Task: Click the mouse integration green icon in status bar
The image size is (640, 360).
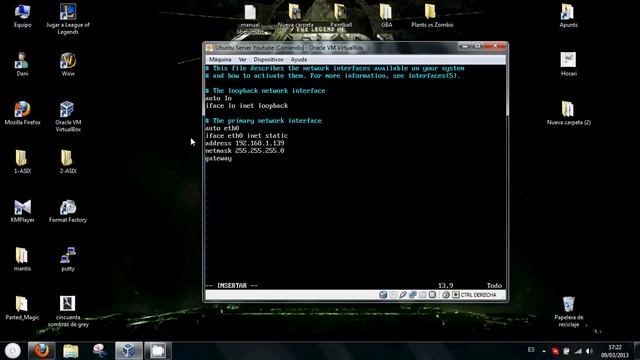Action: pyautogui.click(x=446, y=295)
